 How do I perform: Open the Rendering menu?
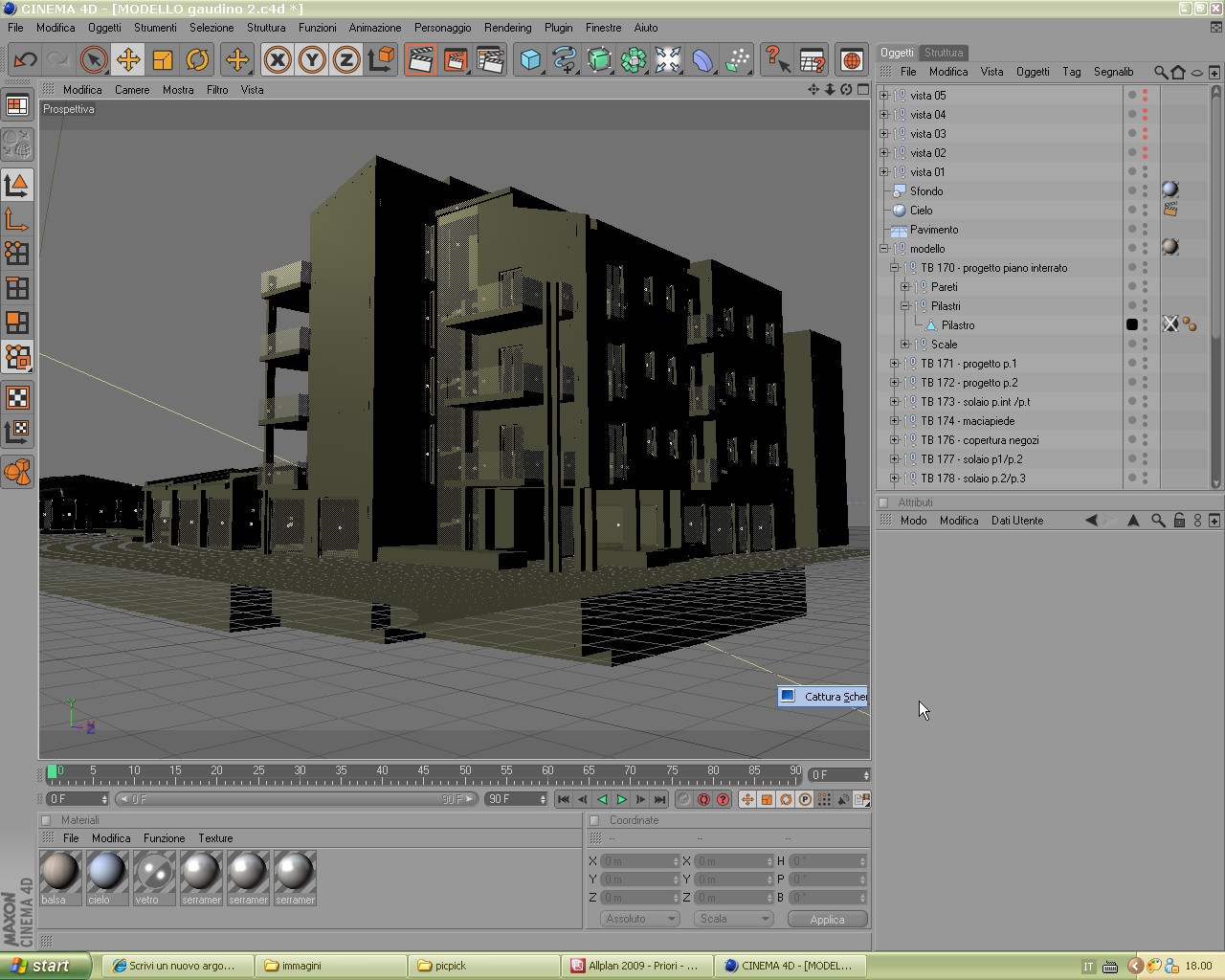pos(507,28)
